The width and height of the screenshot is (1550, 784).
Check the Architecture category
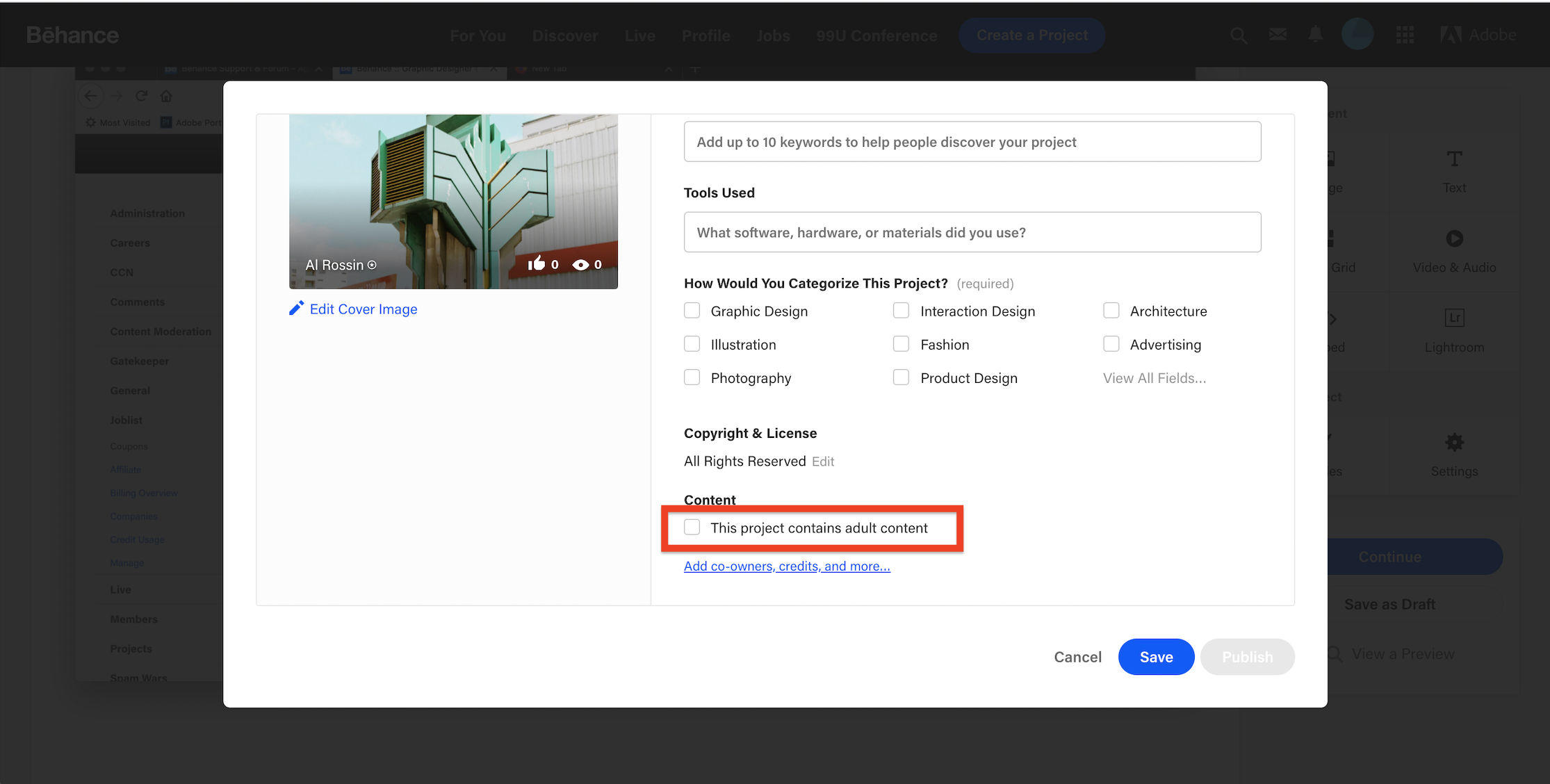1111,311
